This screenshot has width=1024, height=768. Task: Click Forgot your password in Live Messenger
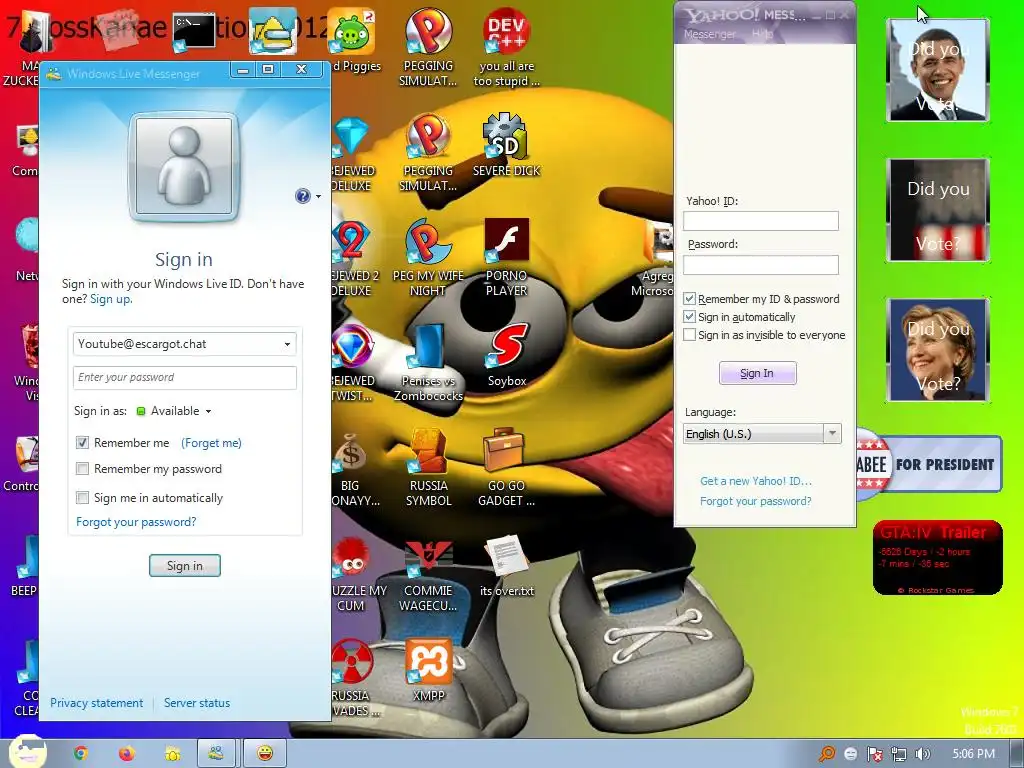tap(136, 522)
